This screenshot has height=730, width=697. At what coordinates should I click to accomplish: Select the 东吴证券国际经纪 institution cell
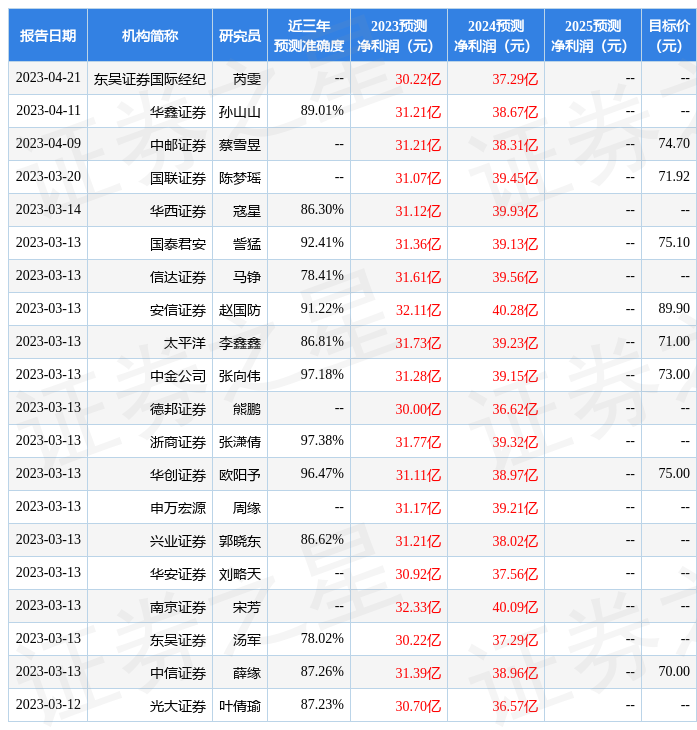click(x=150, y=79)
